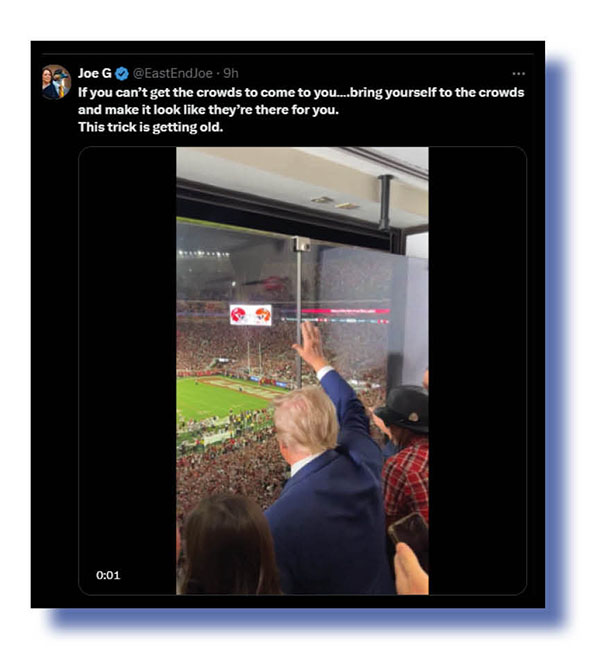Click the 0:01 video time label

pyautogui.click(x=108, y=575)
